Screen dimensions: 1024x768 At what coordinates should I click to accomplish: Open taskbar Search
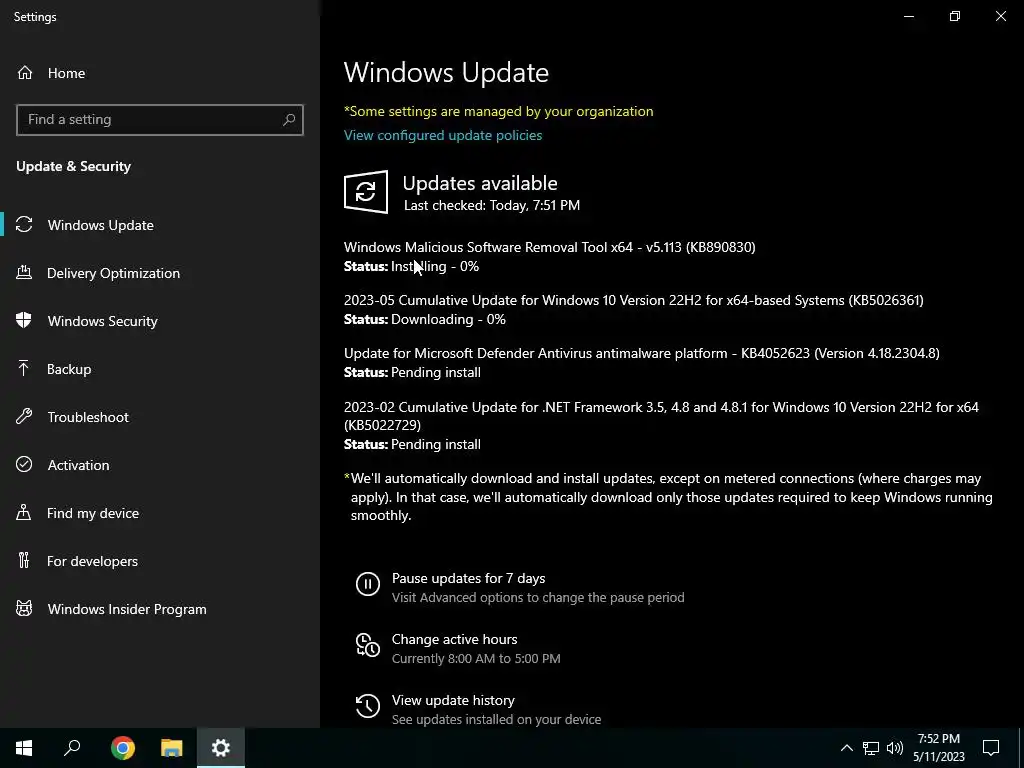(72, 748)
